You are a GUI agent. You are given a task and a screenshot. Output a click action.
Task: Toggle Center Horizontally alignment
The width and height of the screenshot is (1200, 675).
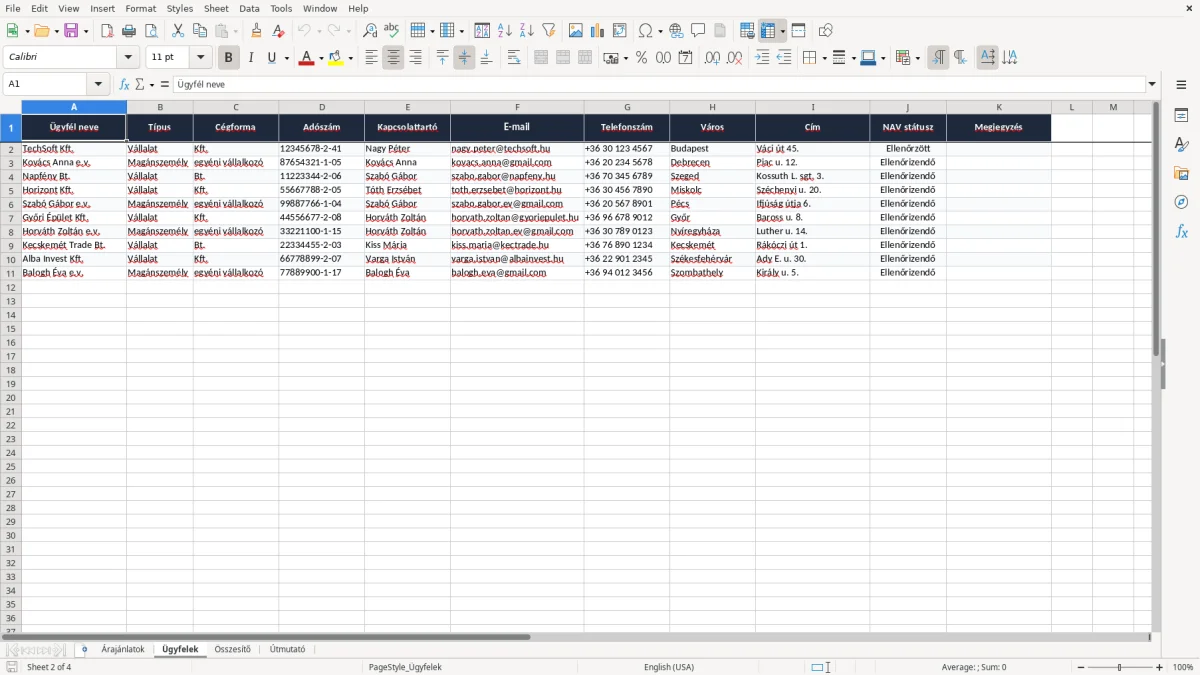[393, 58]
